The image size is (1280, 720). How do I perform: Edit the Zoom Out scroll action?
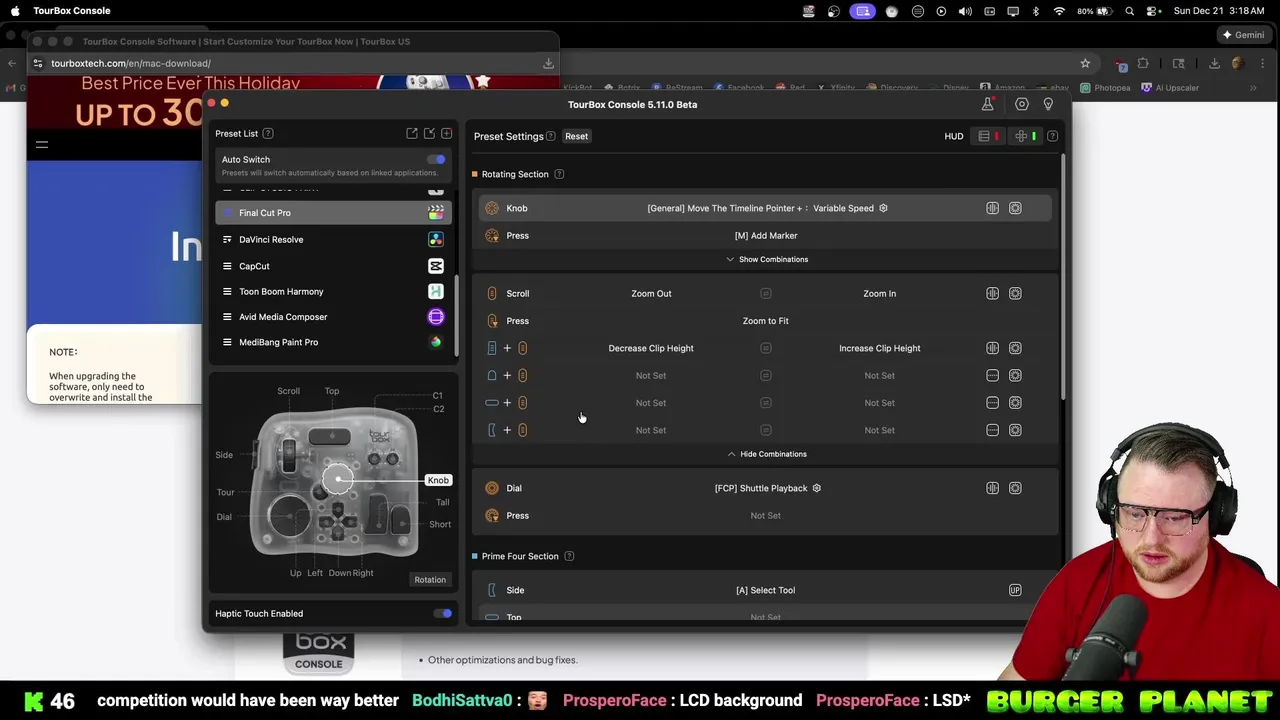(x=651, y=293)
